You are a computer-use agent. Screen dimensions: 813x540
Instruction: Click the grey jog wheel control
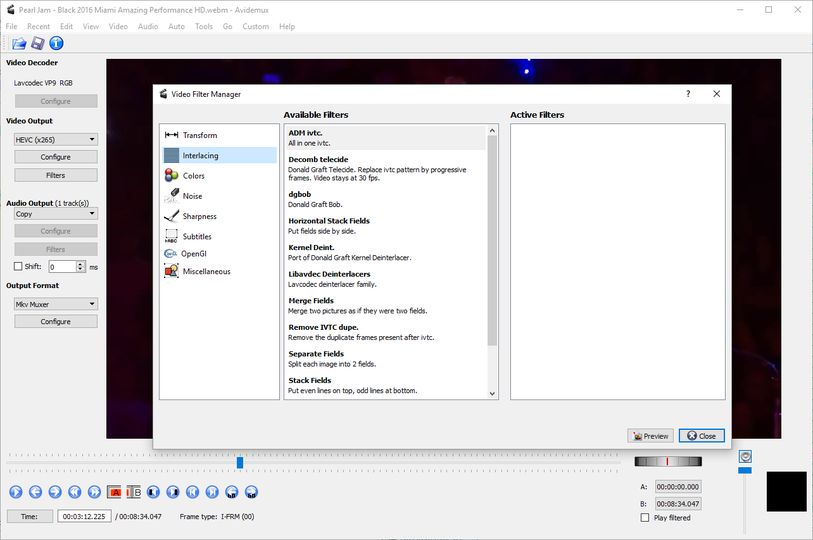[668, 461]
